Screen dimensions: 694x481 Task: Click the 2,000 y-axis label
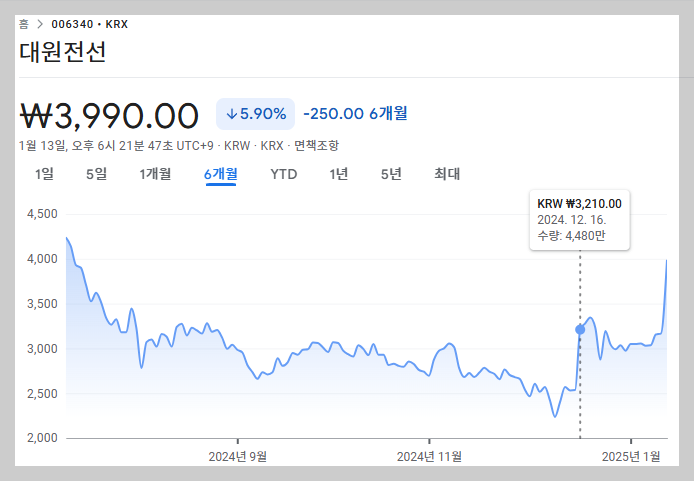[42, 438]
